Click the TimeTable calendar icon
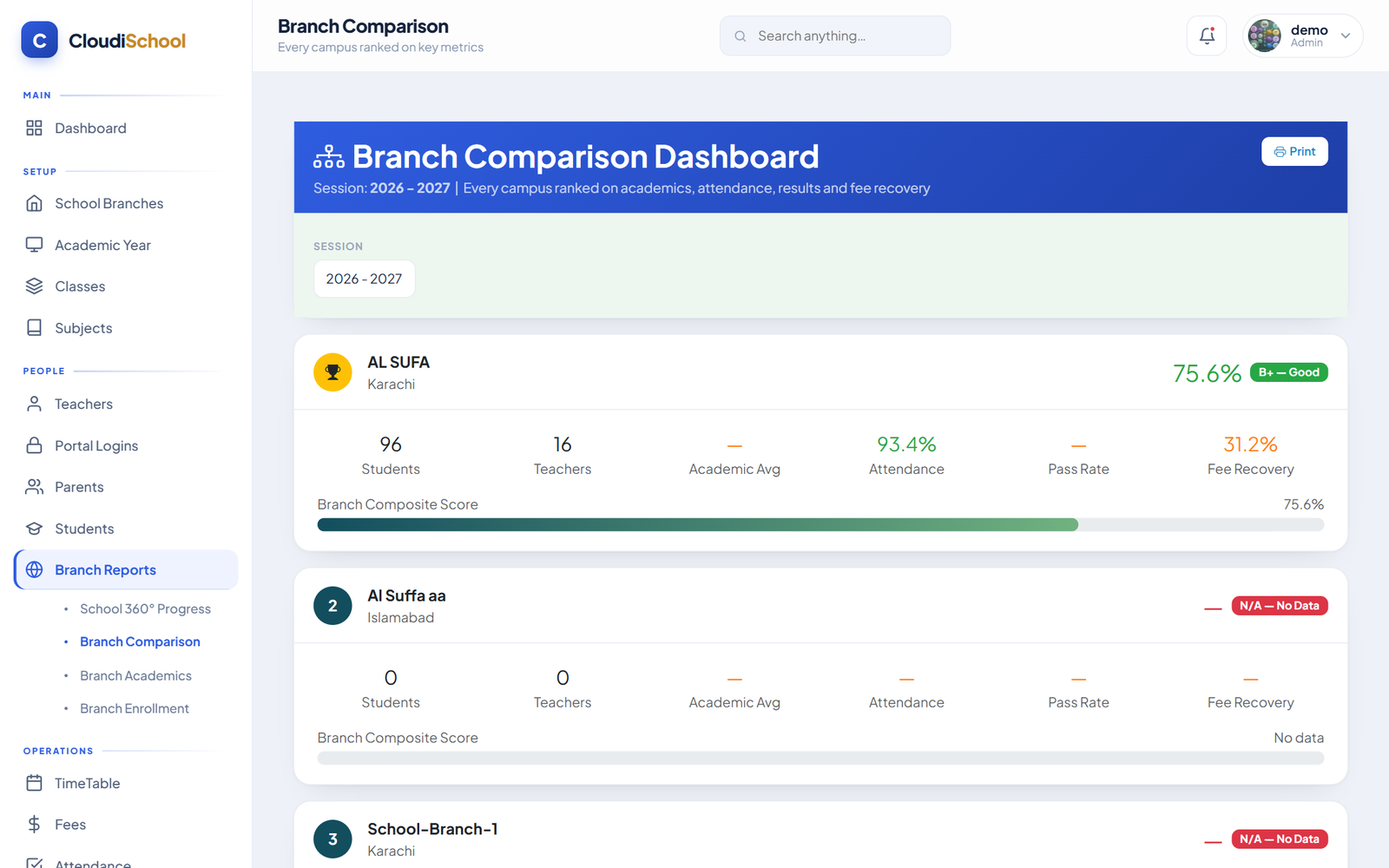 [34, 783]
